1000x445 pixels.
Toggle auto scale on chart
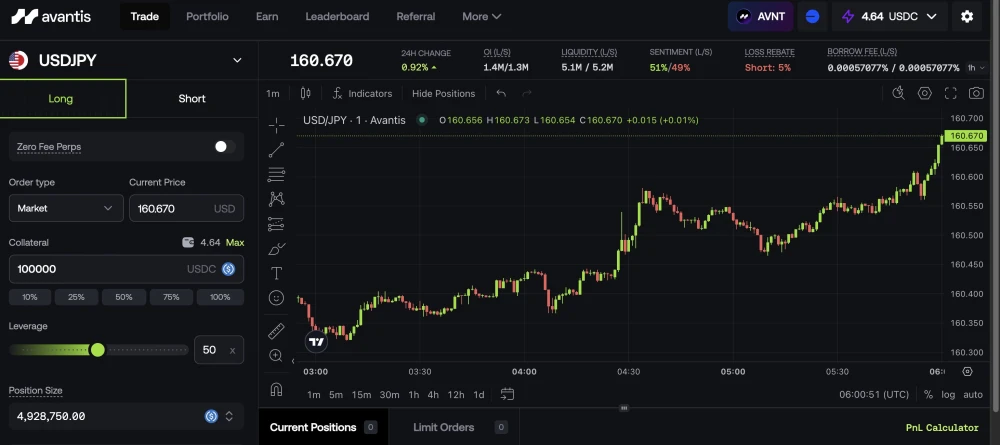(973, 395)
